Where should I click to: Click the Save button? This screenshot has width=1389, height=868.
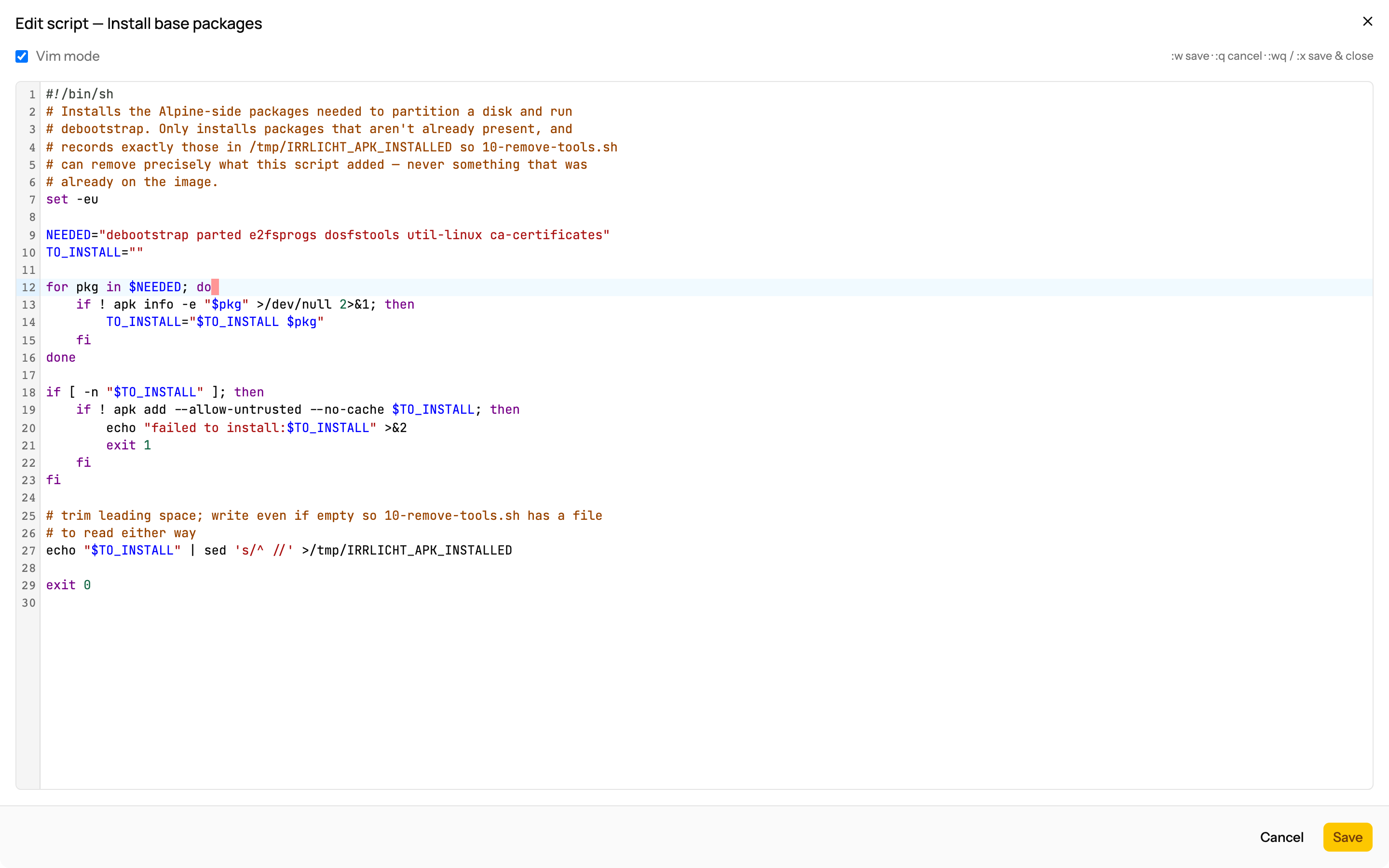pyautogui.click(x=1347, y=837)
